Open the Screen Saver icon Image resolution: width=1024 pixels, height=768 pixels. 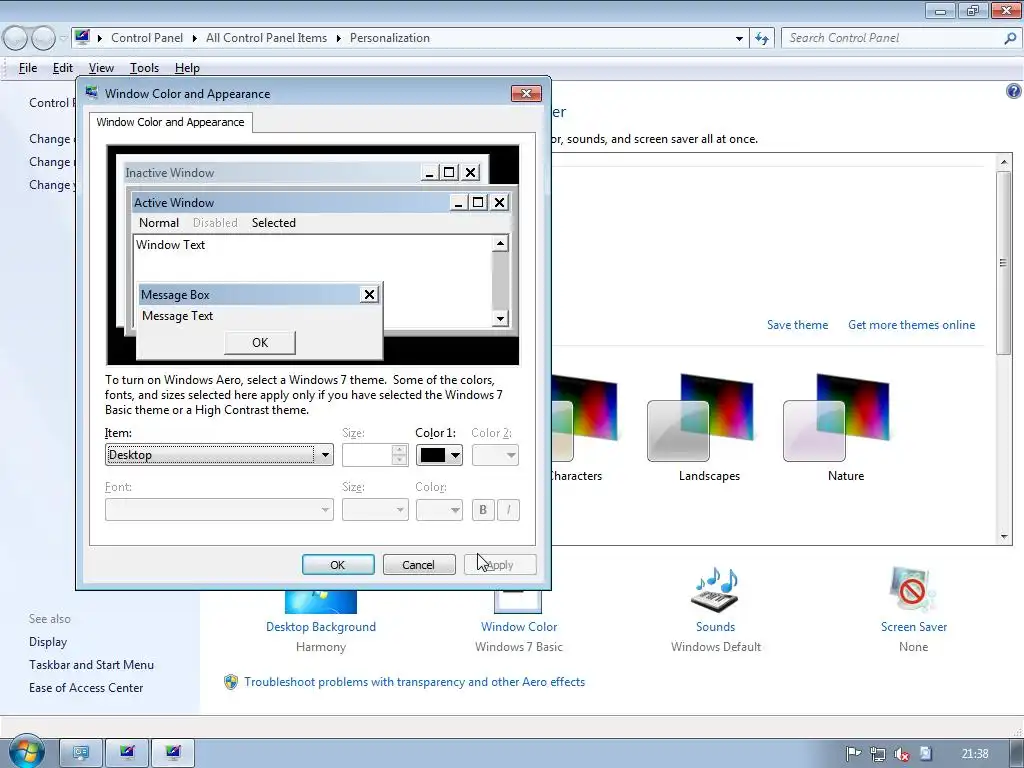(913, 589)
